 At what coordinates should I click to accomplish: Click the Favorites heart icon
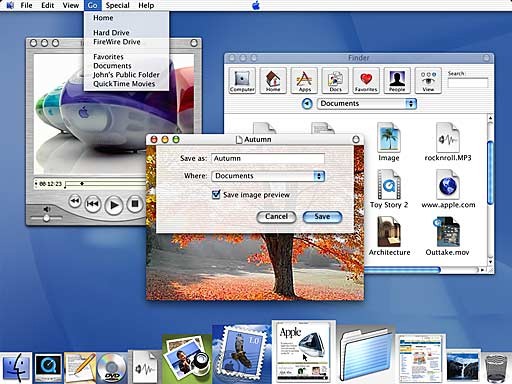point(366,80)
